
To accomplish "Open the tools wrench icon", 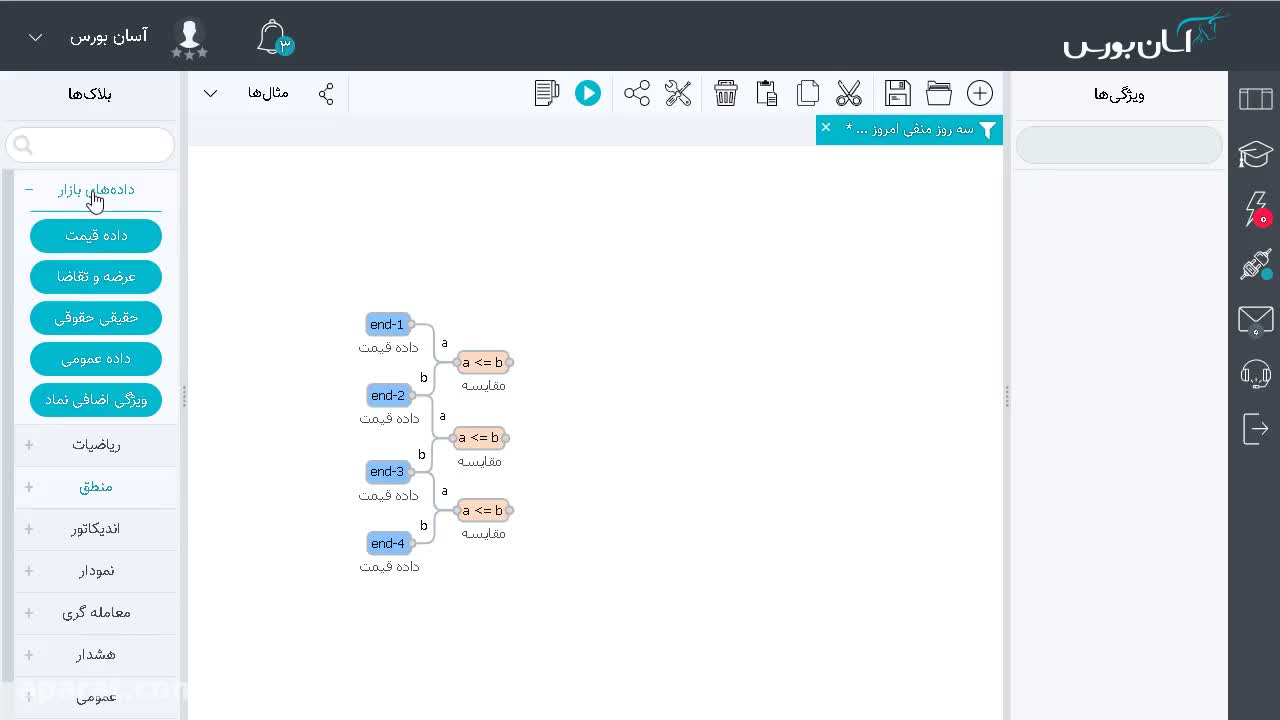I will tap(678, 93).
